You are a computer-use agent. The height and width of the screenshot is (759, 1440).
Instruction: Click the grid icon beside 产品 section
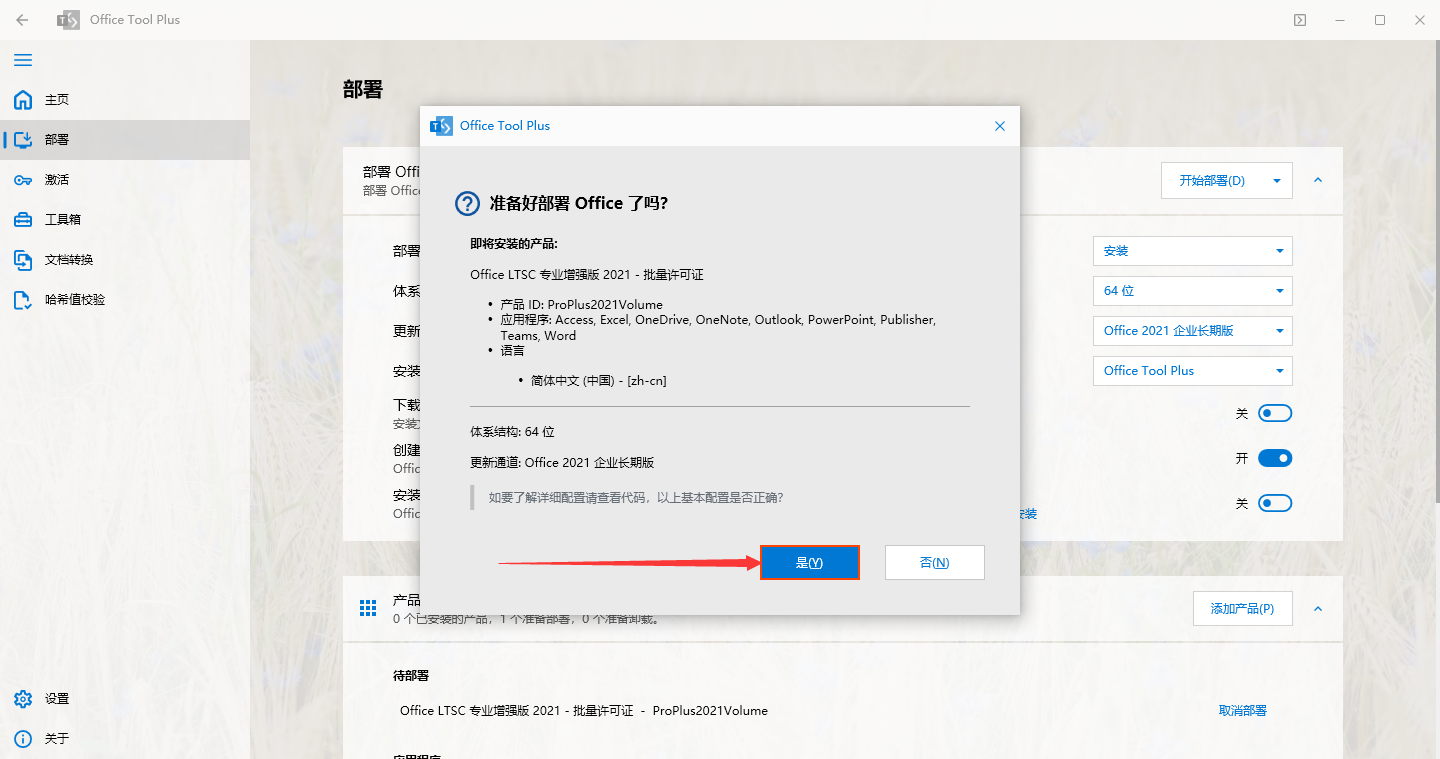[x=368, y=608]
